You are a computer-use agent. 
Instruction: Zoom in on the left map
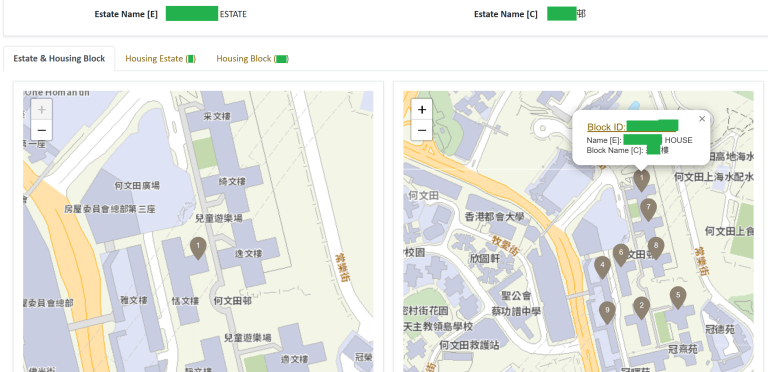(42, 110)
